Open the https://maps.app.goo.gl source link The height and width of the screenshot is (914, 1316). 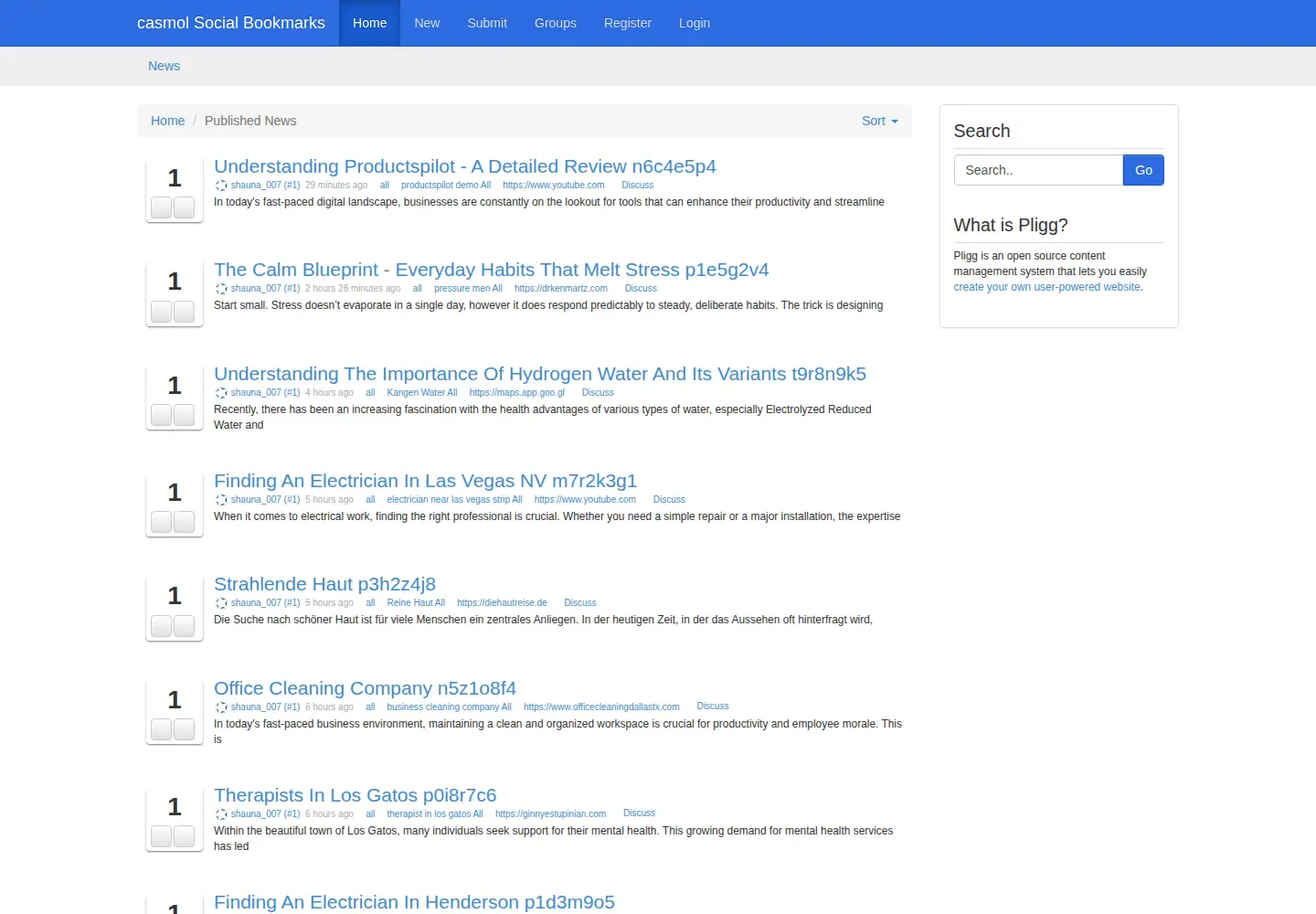pos(517,392)
